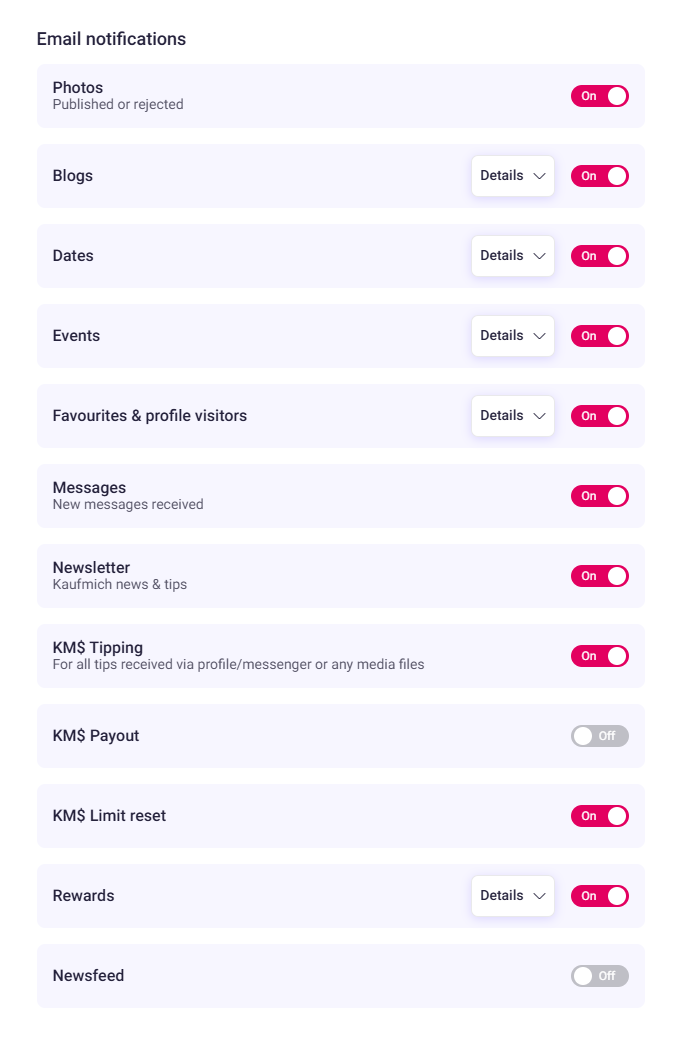The height and width of the screenshot is (1039, 682).
Task: Disable Messages email notifications
Action: click(599, 496)
